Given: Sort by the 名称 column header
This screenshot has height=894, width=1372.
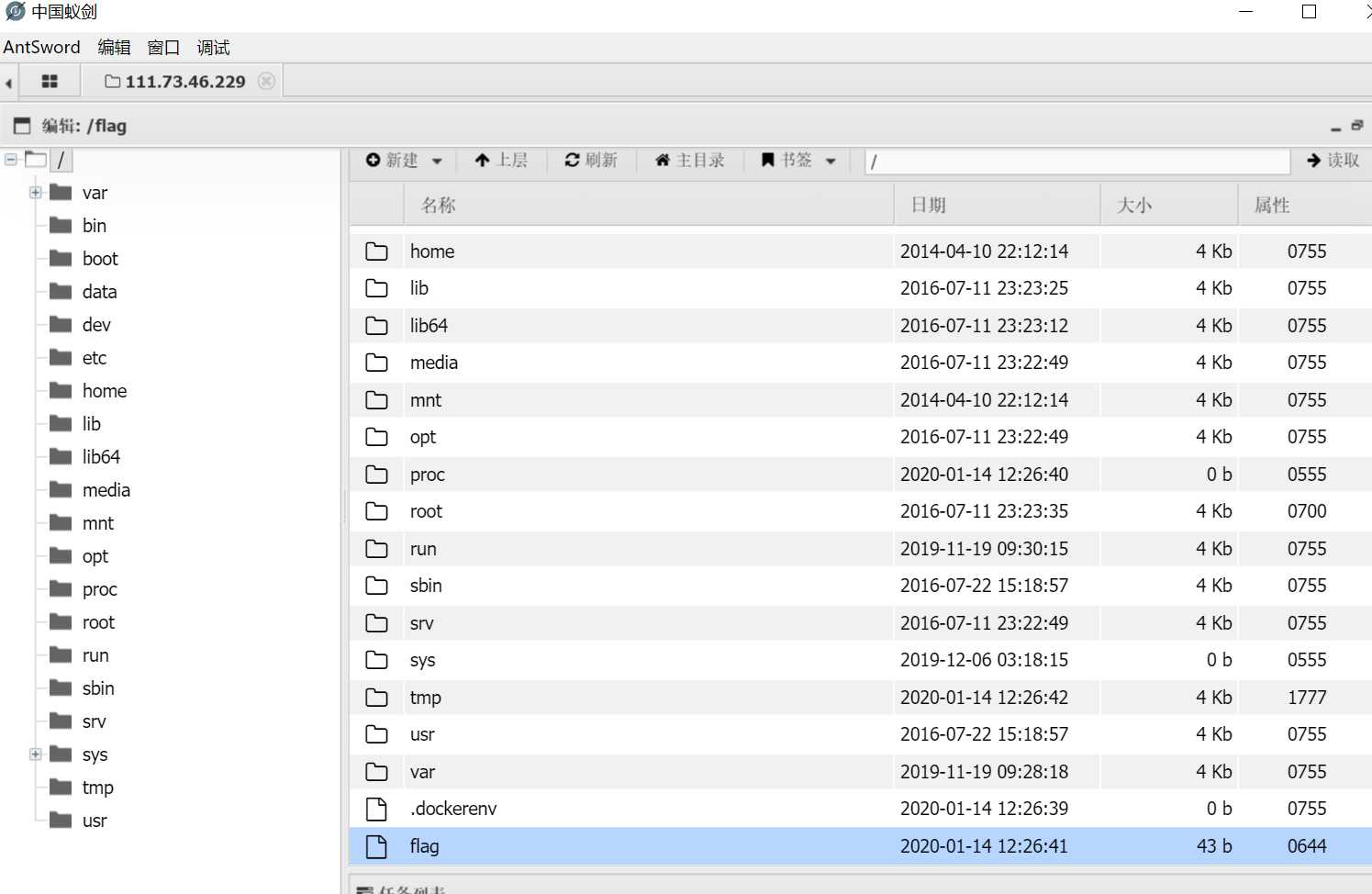Looking at the screenshot, I should [x=648, y=205].
